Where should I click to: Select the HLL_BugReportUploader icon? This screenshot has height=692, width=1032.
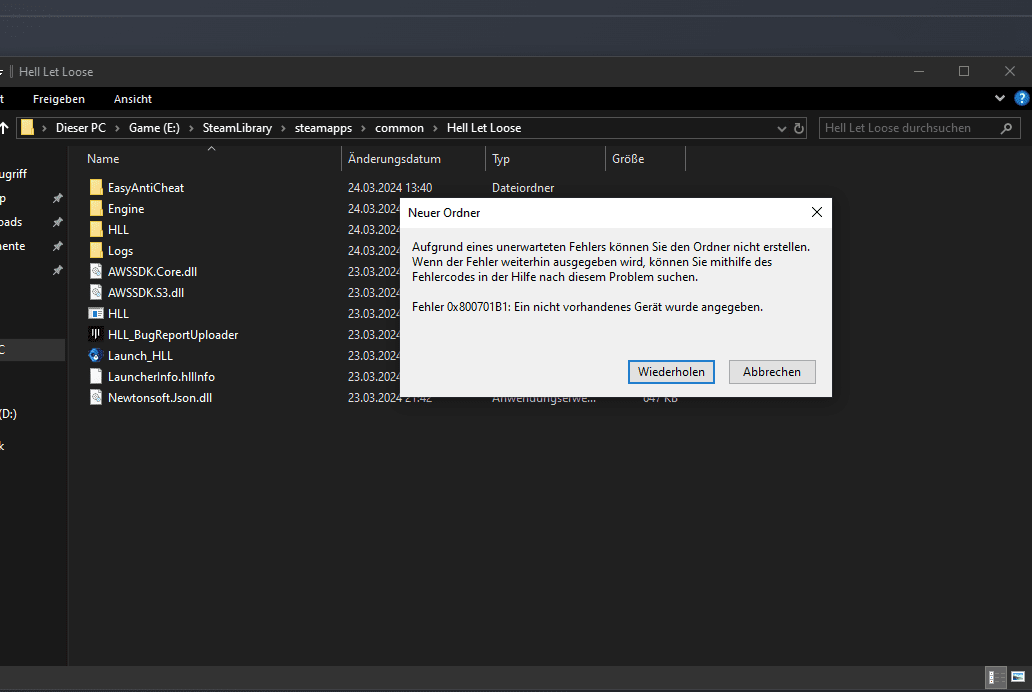[96, 334]
